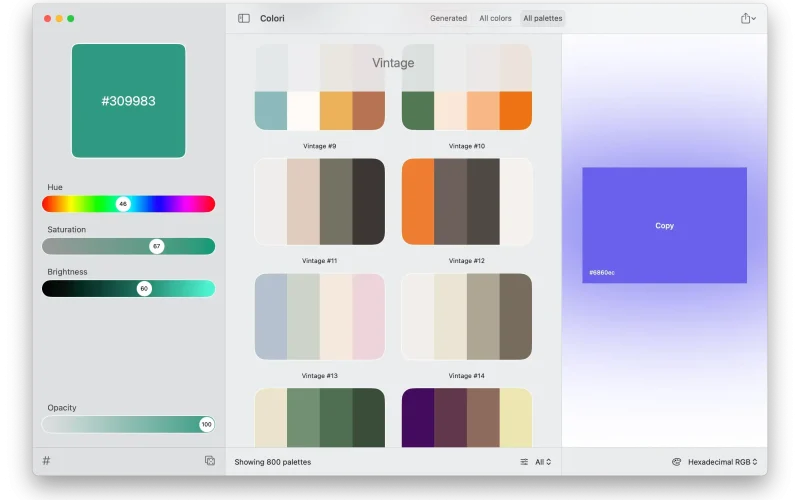The width and height of the screenshot is (800, 500).
Task: Select the Vintage #9 palette
Action: click(x=320, y=87)
